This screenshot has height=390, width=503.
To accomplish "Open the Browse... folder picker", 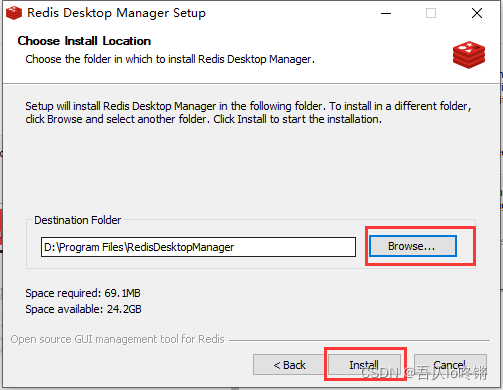I will tap(413, 246).
